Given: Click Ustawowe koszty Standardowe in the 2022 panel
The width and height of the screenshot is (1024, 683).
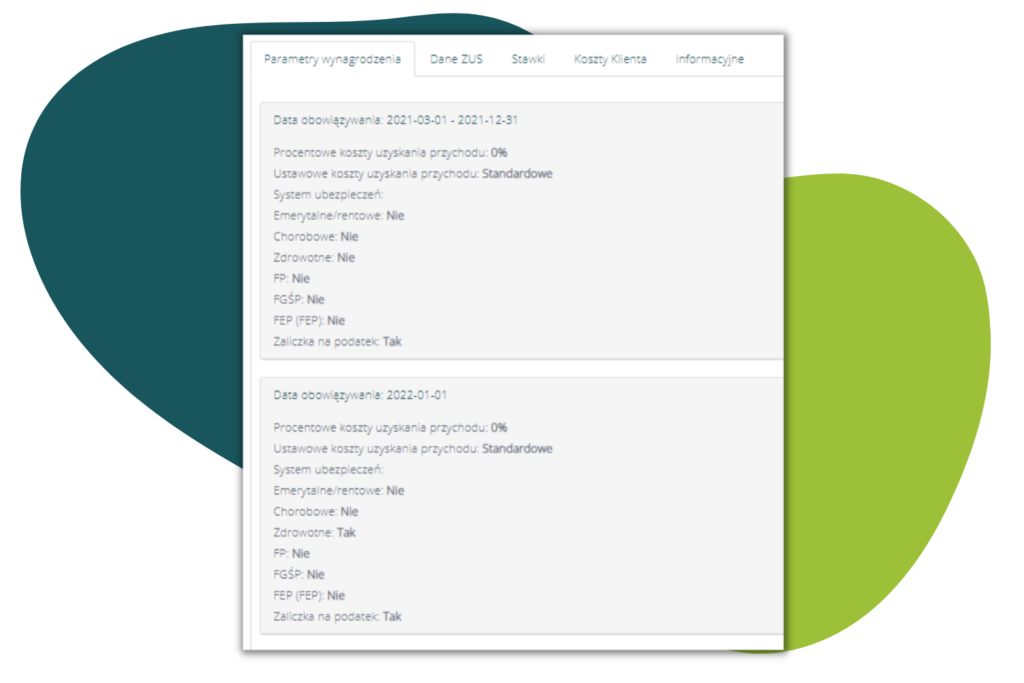Looking at the screenshot, I should (412, 449).
